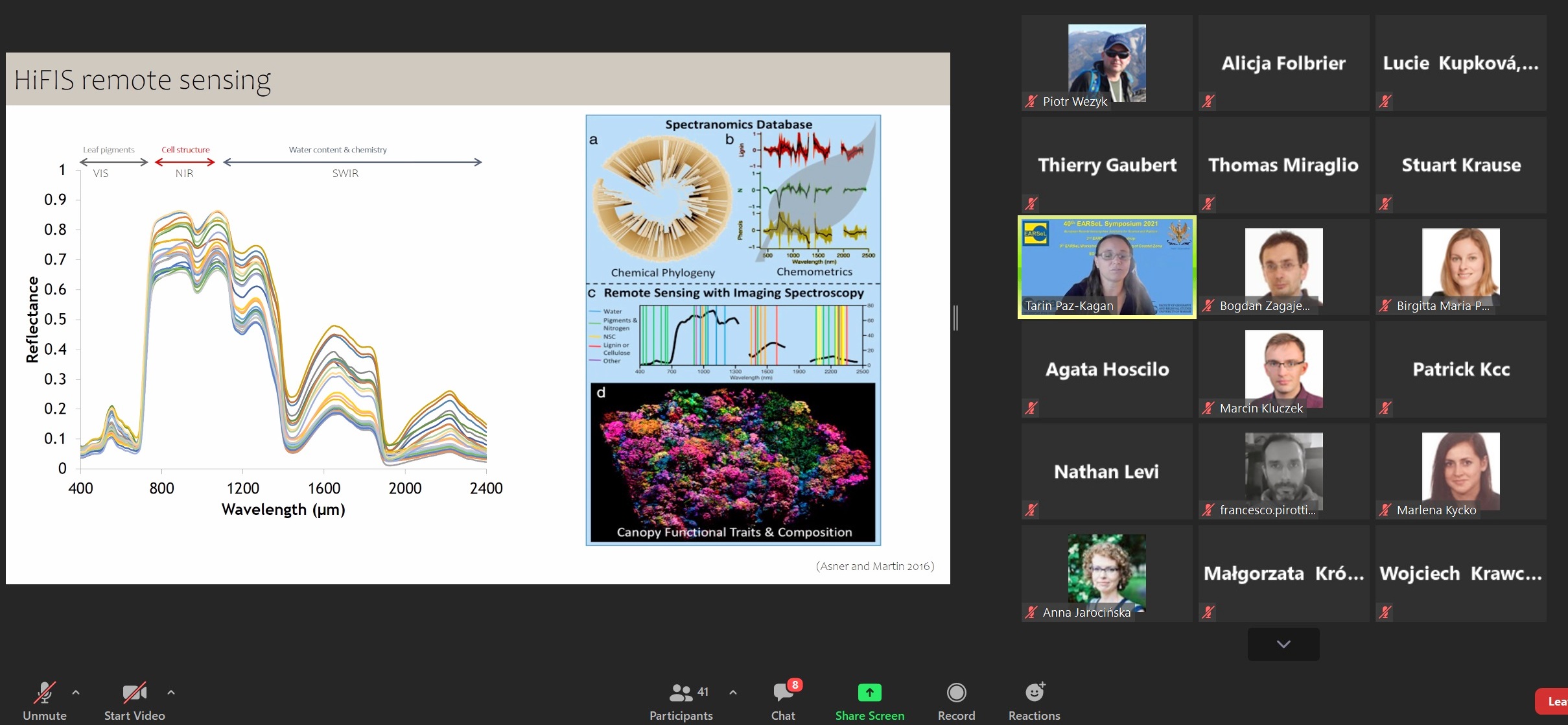The image size is (1568, 725).
Task: Click the Unmute microphone icon
Action: point(45,693)
